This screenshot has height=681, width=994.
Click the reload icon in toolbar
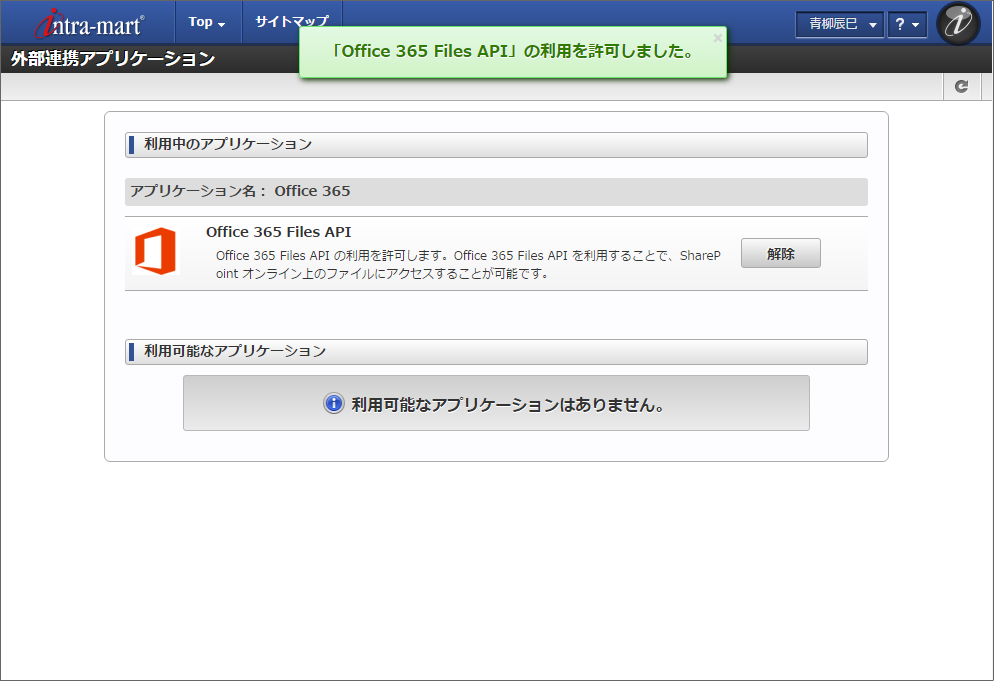(962, 86)
